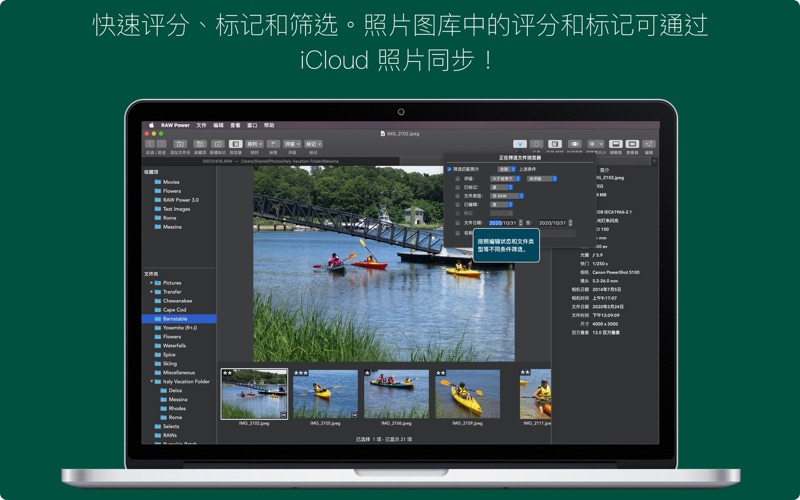Click the 编辑 edit toolbar icon
Image resolution: width=800 pixels, height=500 pixels.
[649, 144]
